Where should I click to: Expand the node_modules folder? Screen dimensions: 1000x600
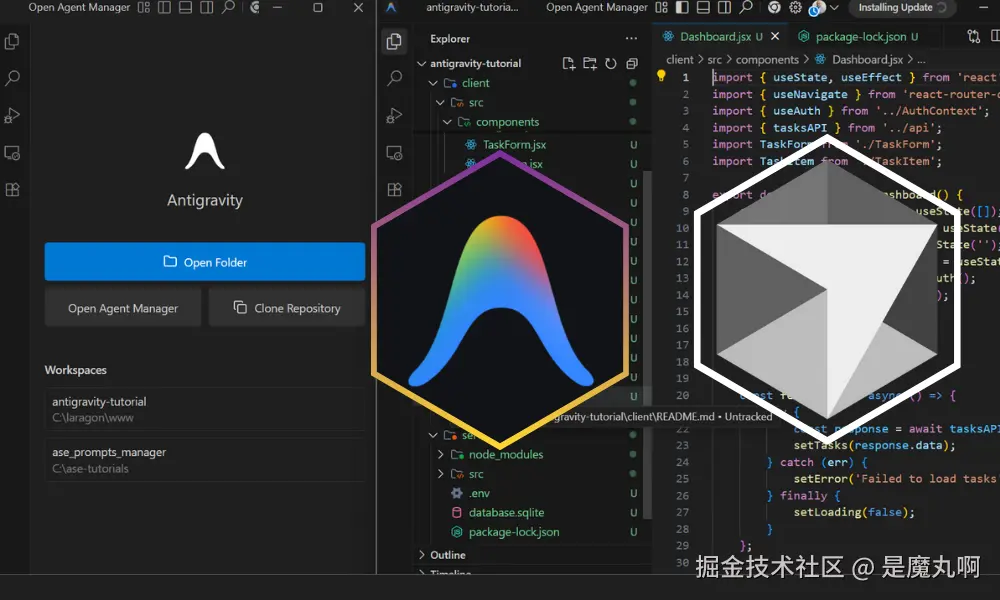click(441, 454)
